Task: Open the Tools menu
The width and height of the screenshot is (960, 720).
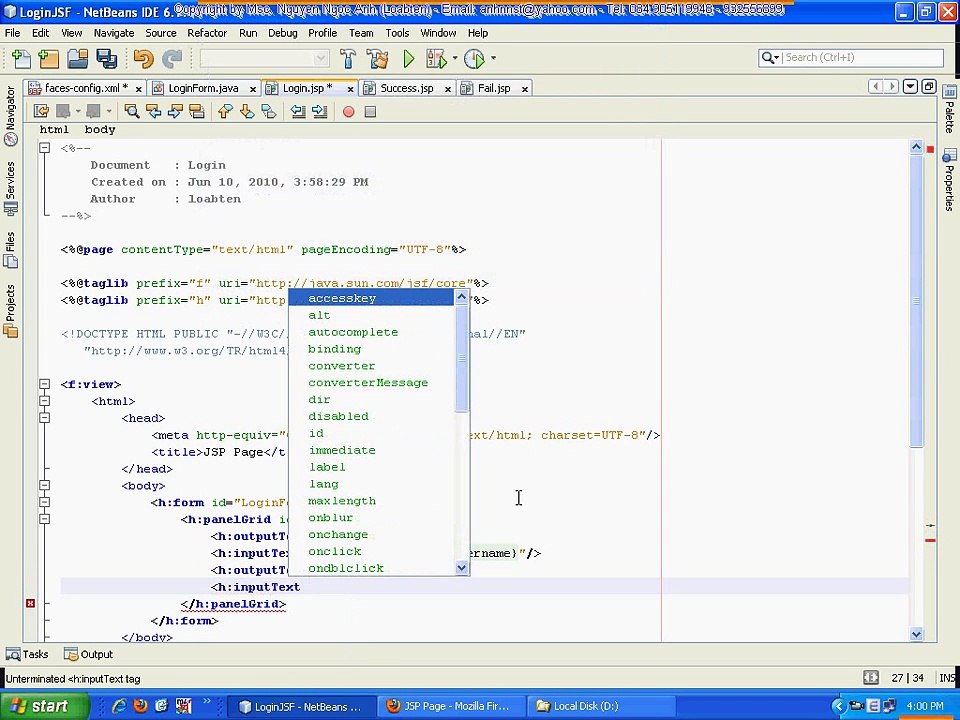Action: pyautogui.click(x=397, y=33)
